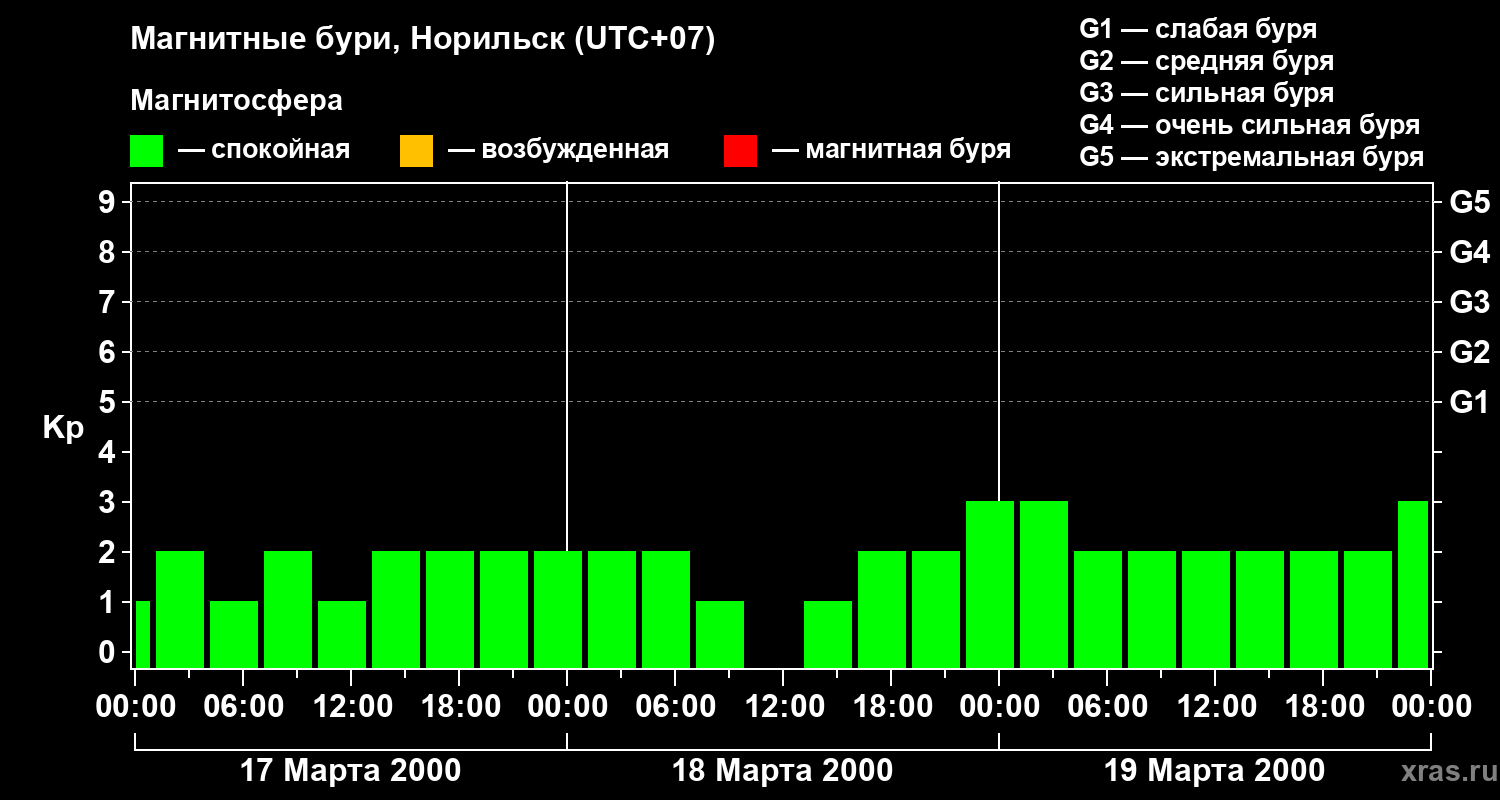Image resolution: width=1500 pixels, height=800 pixels.
Task: Click '06:00' tick label under 17 Марта
Action: pyautogui.click(x=242, y=707)
